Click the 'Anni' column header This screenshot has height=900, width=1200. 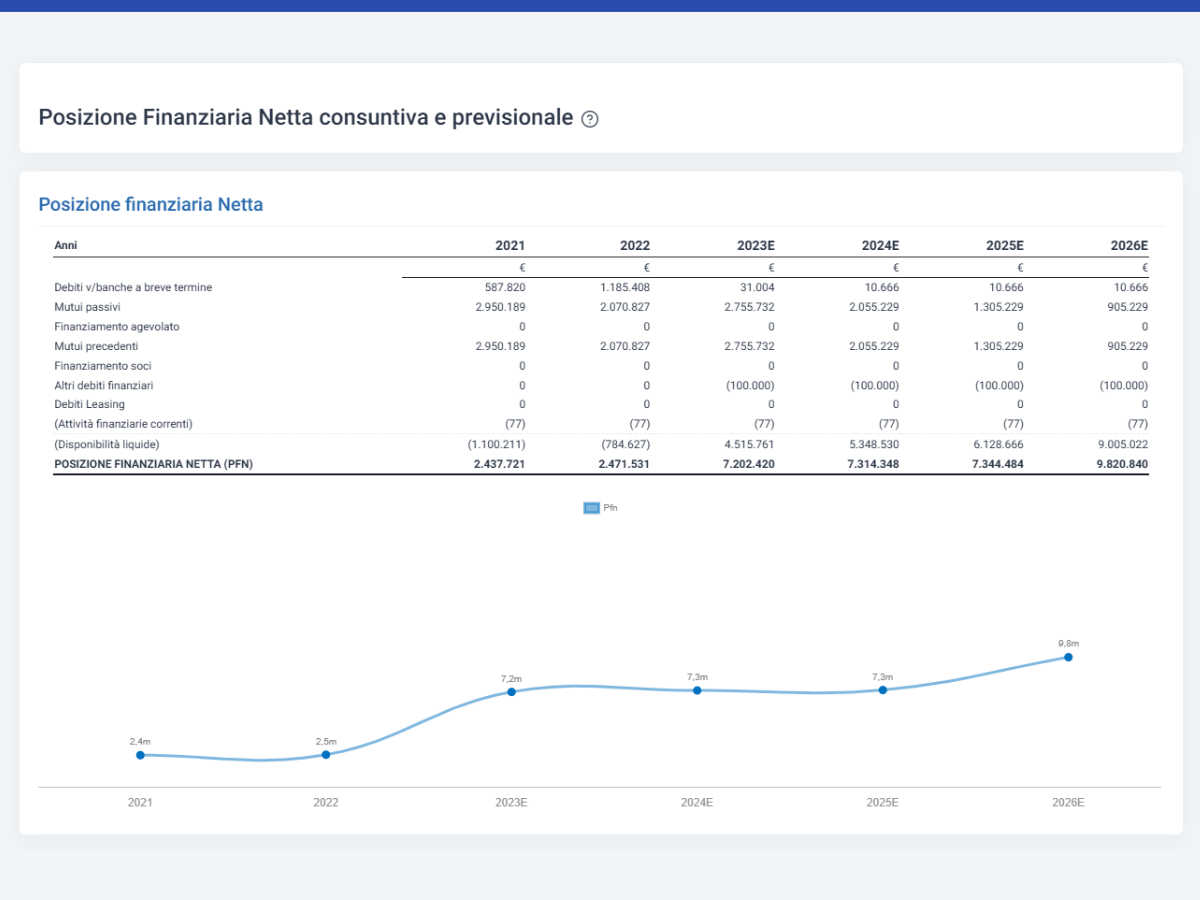click(65, 245)
